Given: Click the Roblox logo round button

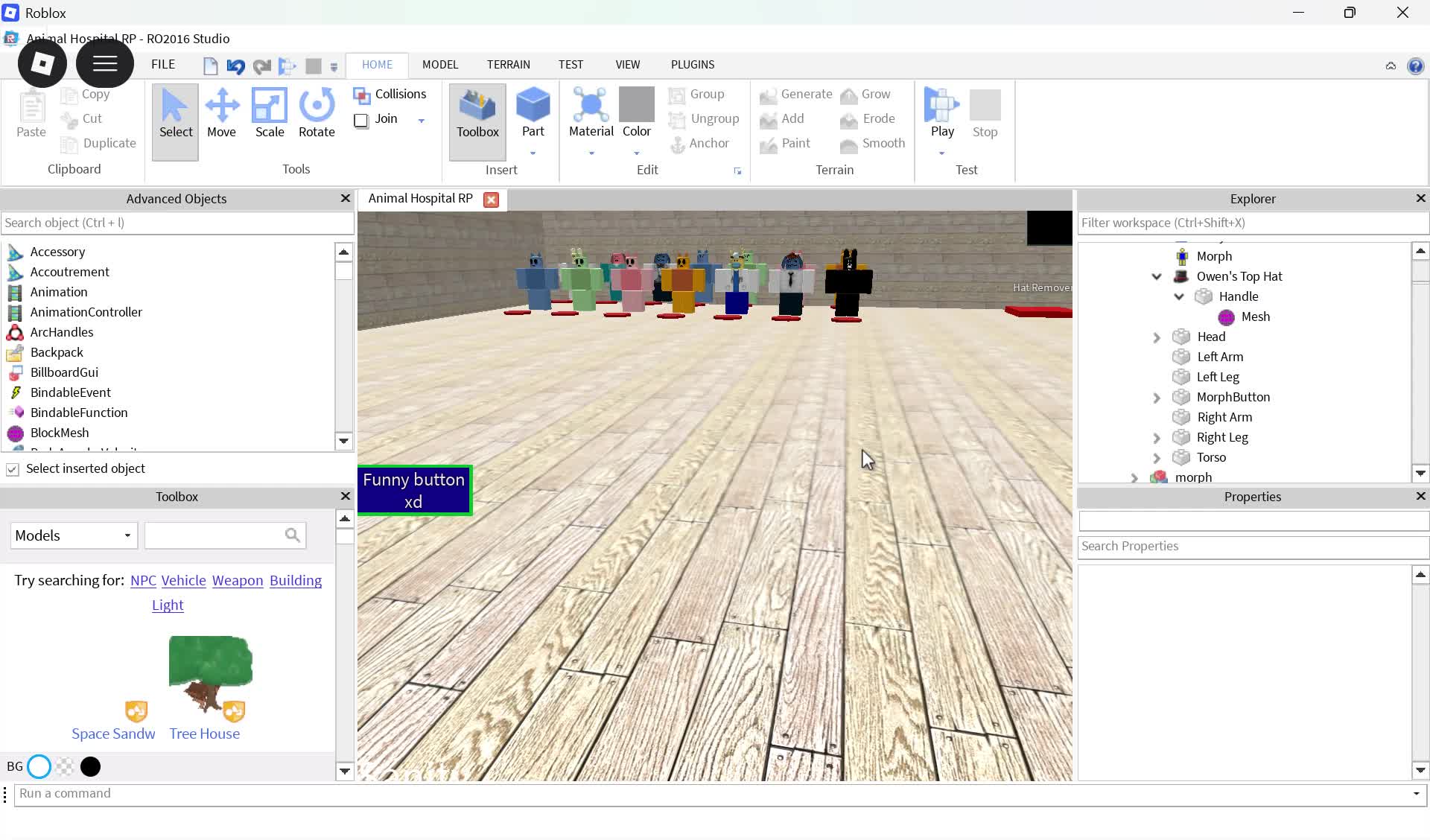Looking at the screenshot, I should [42, 64].
